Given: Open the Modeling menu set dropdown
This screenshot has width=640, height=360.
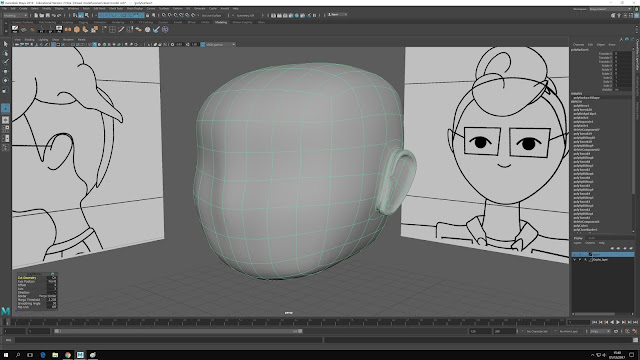Looking at the screenshot, I should (15, 15).
